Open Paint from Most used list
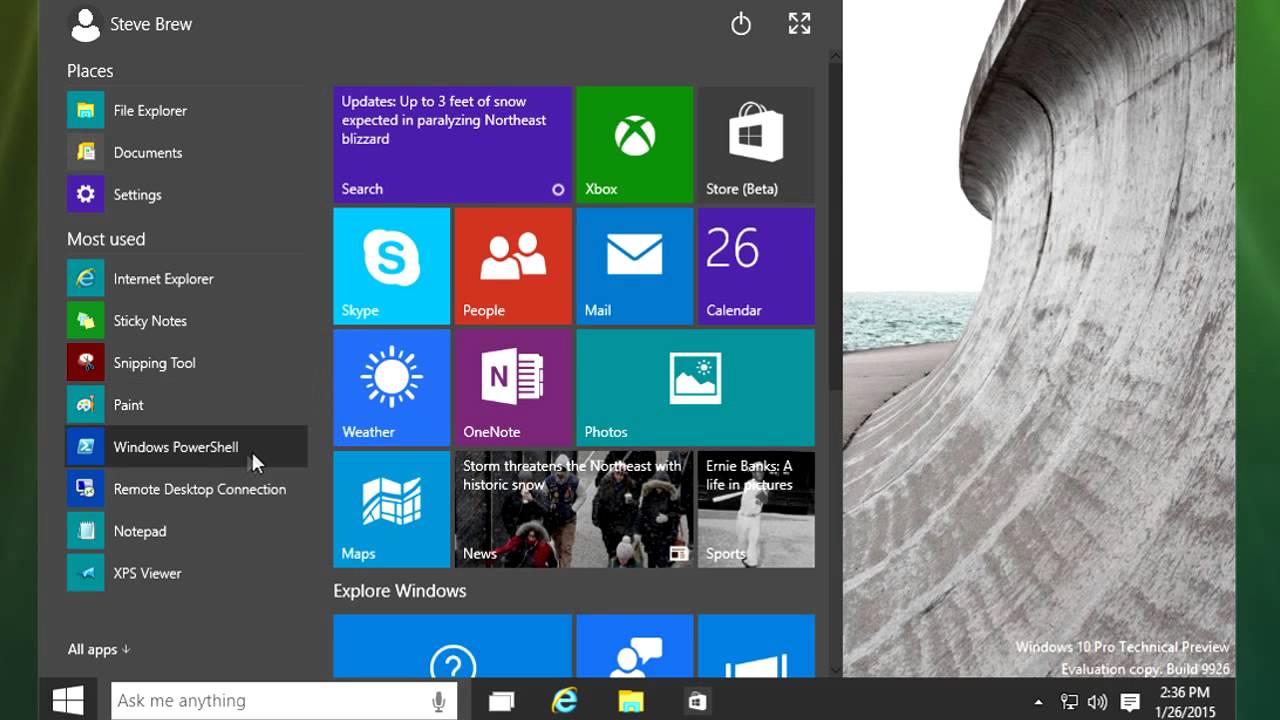 pyautogui.click(x=186, y=405)
